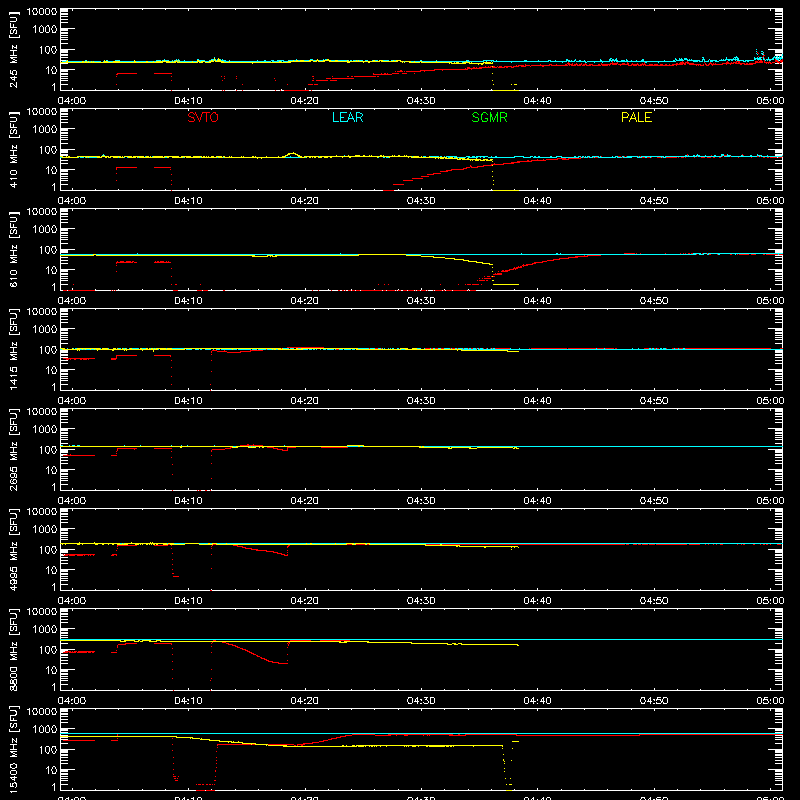Screen dimensions: 800x800
Task: Click the yellow PALE legend label
Action: [636, 117]
